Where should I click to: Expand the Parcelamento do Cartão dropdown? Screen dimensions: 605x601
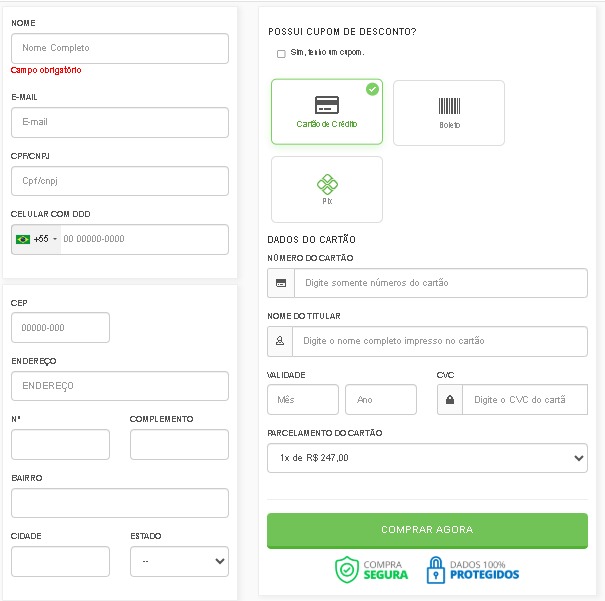[427, 458]
